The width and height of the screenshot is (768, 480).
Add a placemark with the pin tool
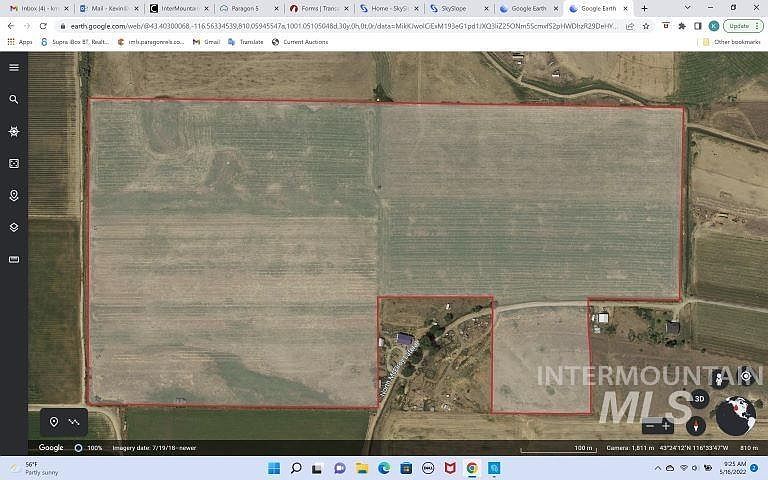pyautogui.click(x=54, y=422)
